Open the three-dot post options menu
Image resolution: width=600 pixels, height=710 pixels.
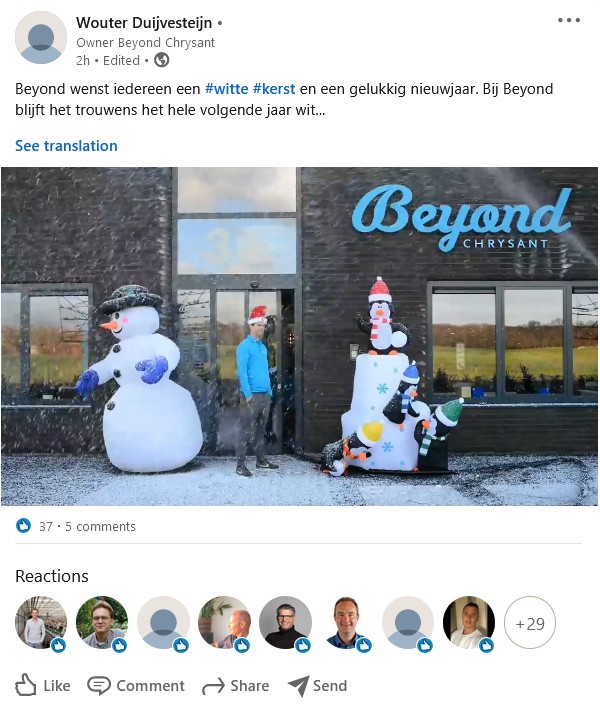tap(569, 20)
